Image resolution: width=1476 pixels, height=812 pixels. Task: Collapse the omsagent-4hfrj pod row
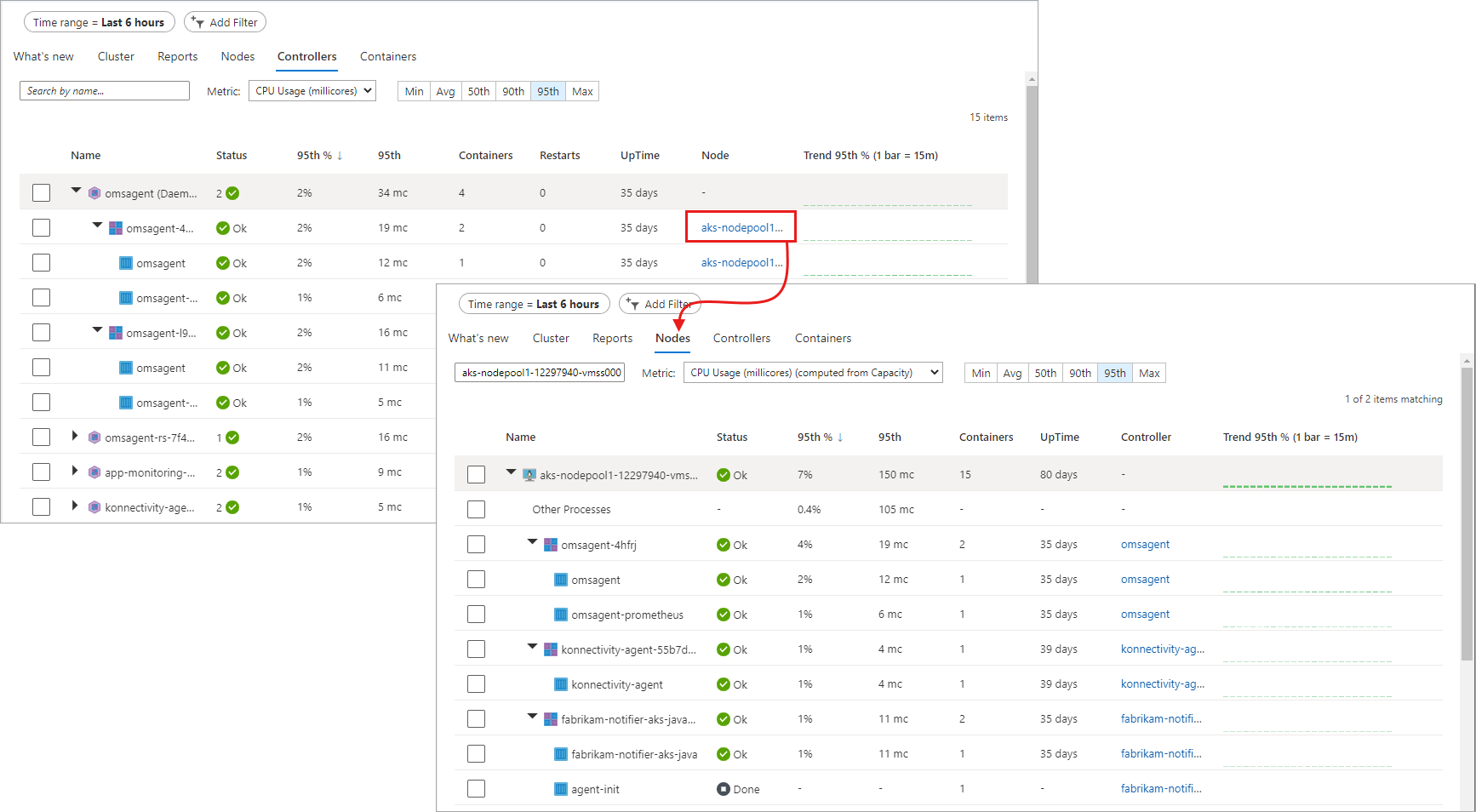click(532, 542)
